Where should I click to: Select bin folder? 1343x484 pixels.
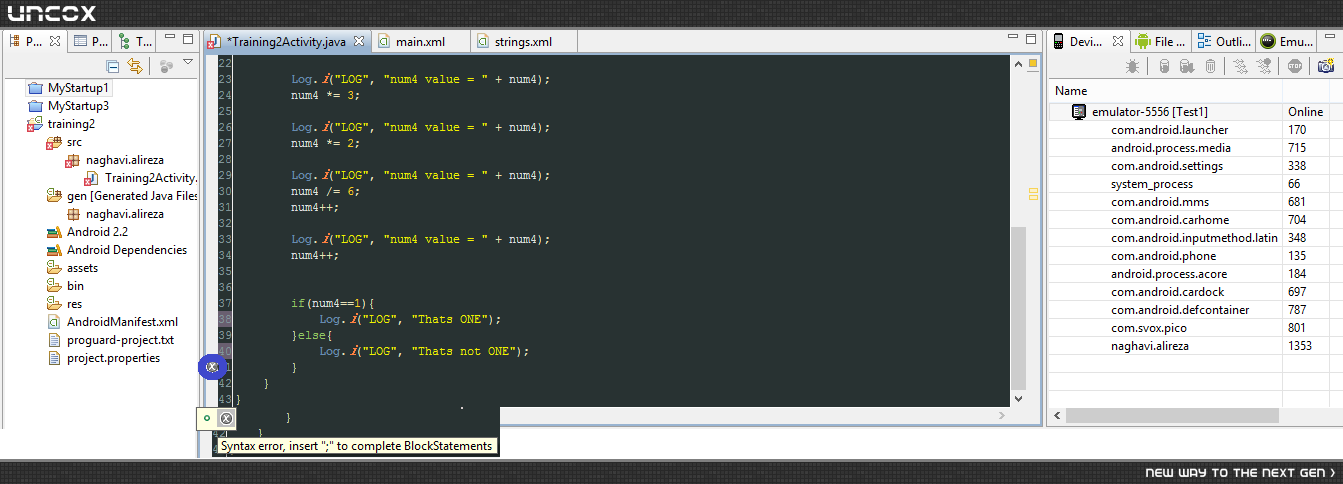pos(65,286)
